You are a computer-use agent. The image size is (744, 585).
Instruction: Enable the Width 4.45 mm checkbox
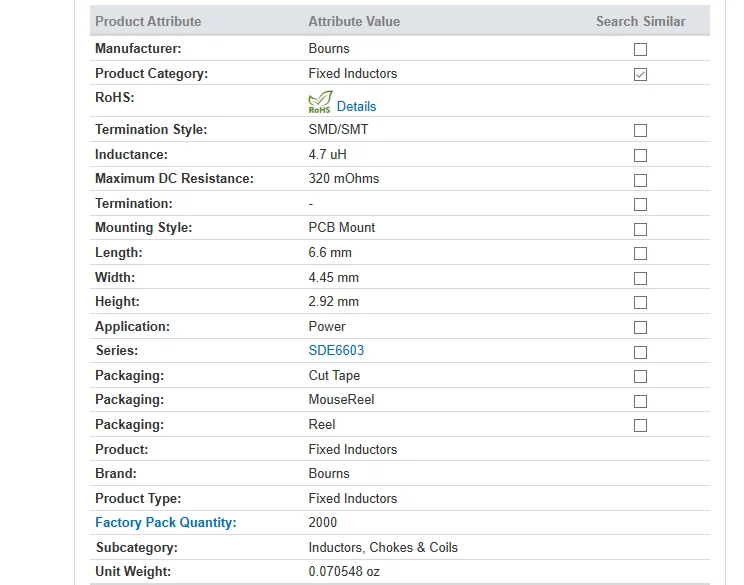(640, 279)
